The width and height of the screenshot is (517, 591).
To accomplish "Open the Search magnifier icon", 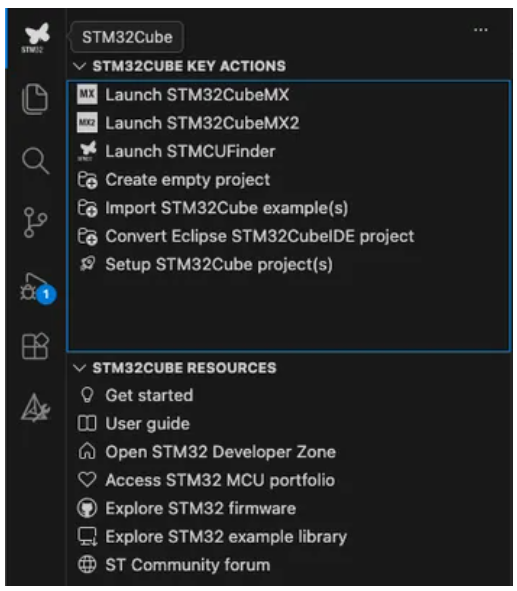I will coord(35,160).
